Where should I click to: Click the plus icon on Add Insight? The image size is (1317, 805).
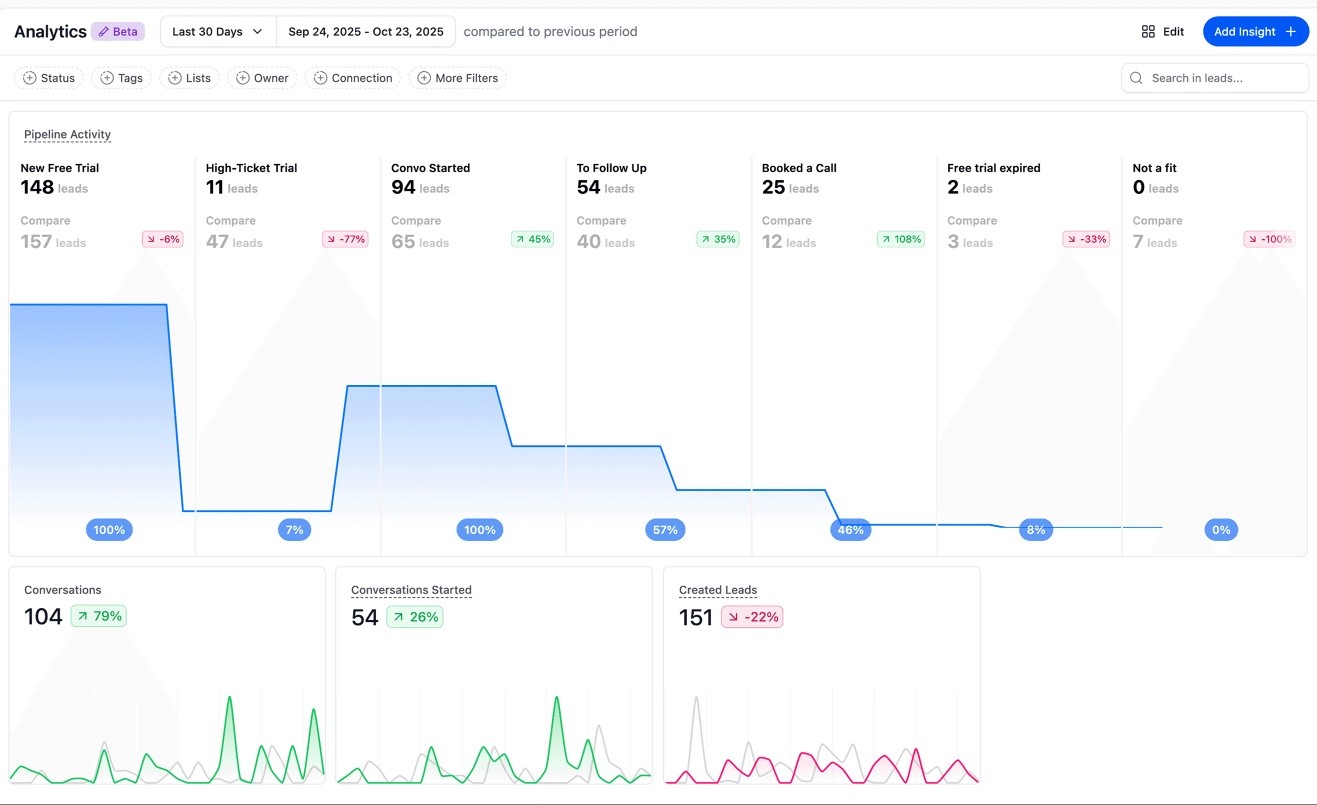coord(1290,32)
